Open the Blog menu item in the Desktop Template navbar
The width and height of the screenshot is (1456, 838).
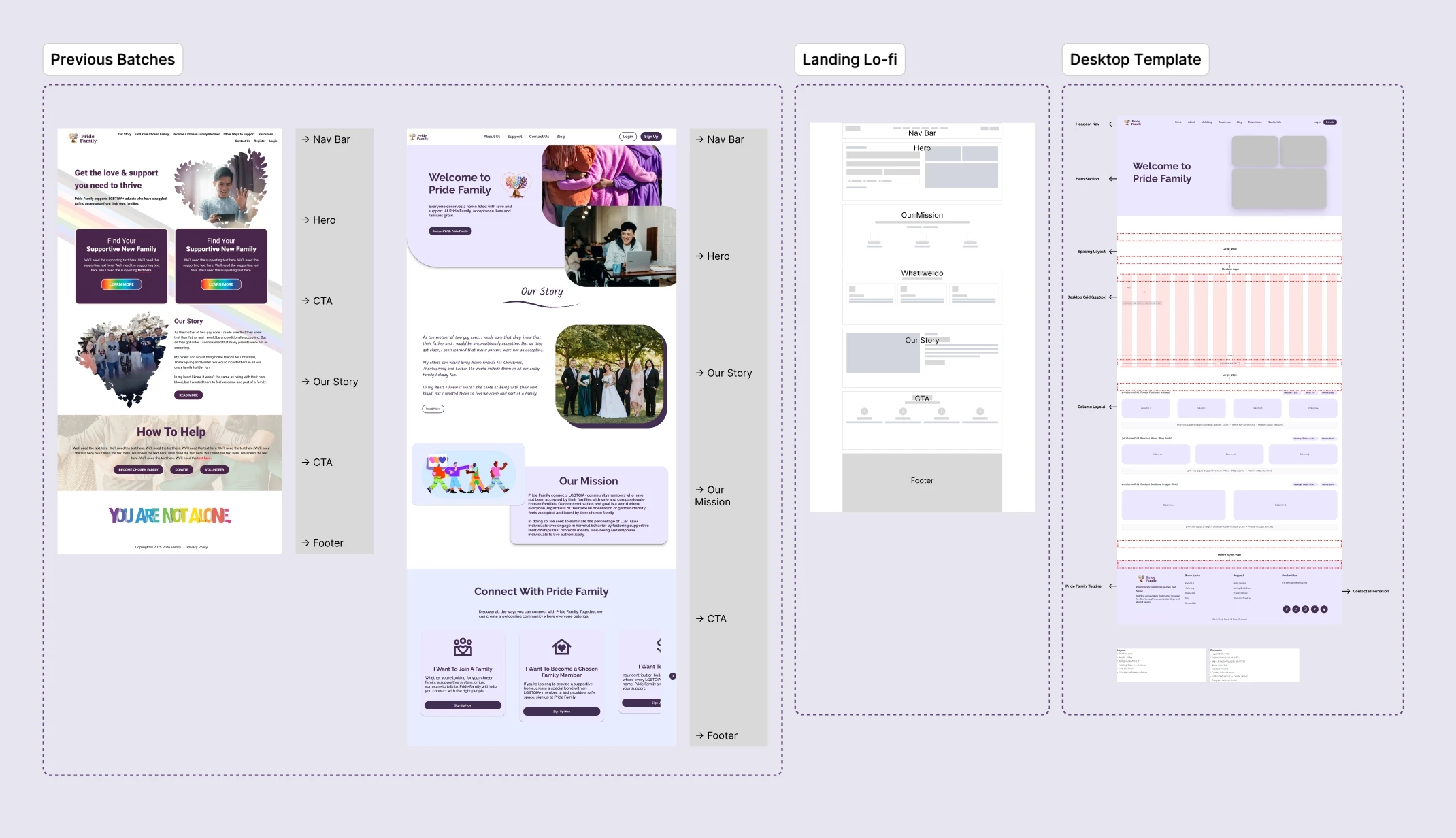click(x=1240, y=122)
